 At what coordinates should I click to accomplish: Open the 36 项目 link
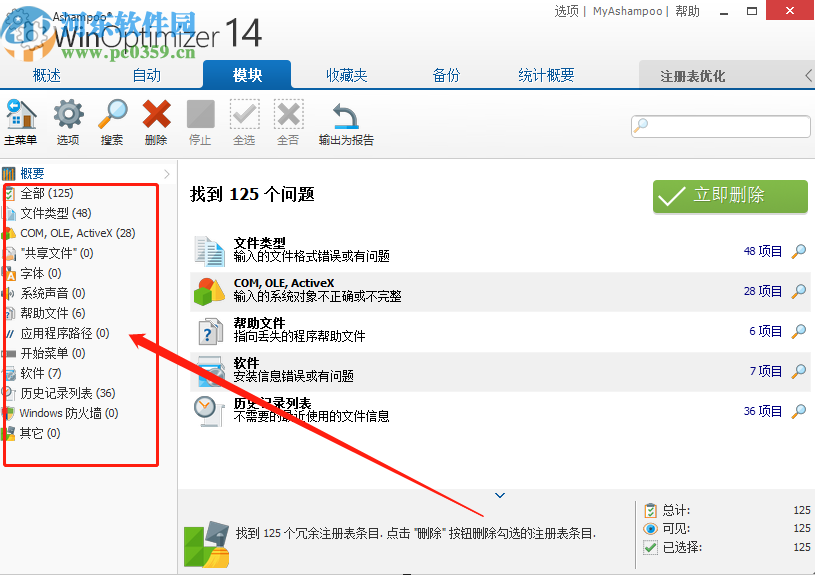(x=763, y=412)
